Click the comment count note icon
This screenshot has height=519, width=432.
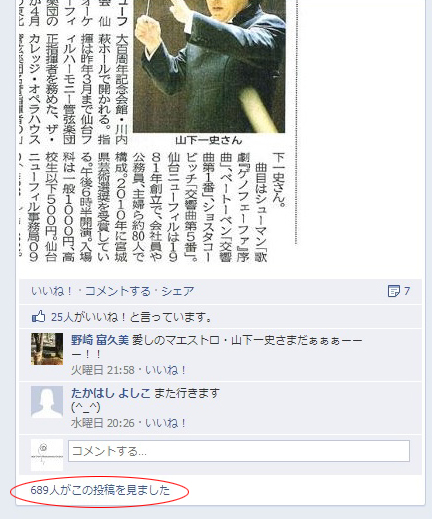(394, 291)
